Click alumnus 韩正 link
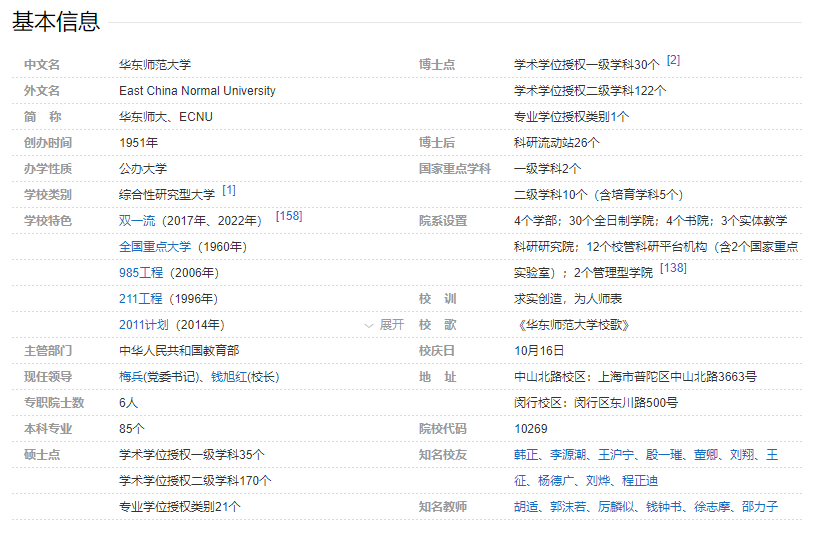The image size is (824, 533). [526, 455]
